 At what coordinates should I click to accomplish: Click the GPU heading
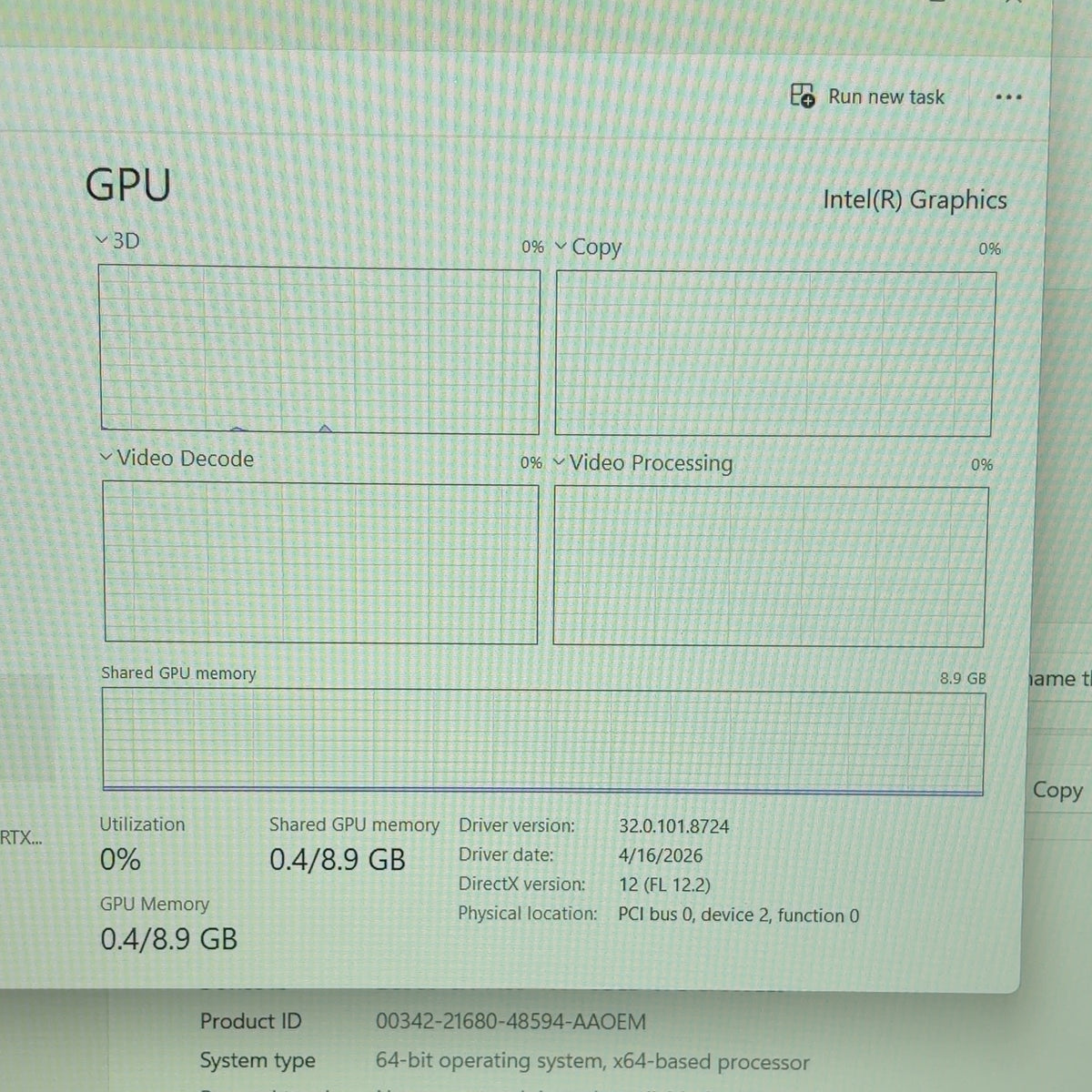click(128, 185)
